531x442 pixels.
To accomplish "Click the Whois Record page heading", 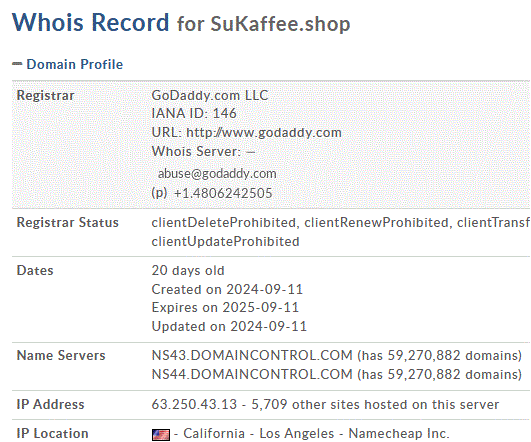I will pos(90,22).
